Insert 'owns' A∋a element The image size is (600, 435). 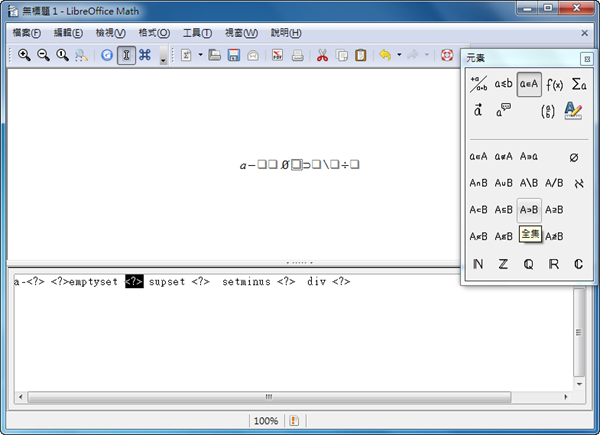[528, 156]
